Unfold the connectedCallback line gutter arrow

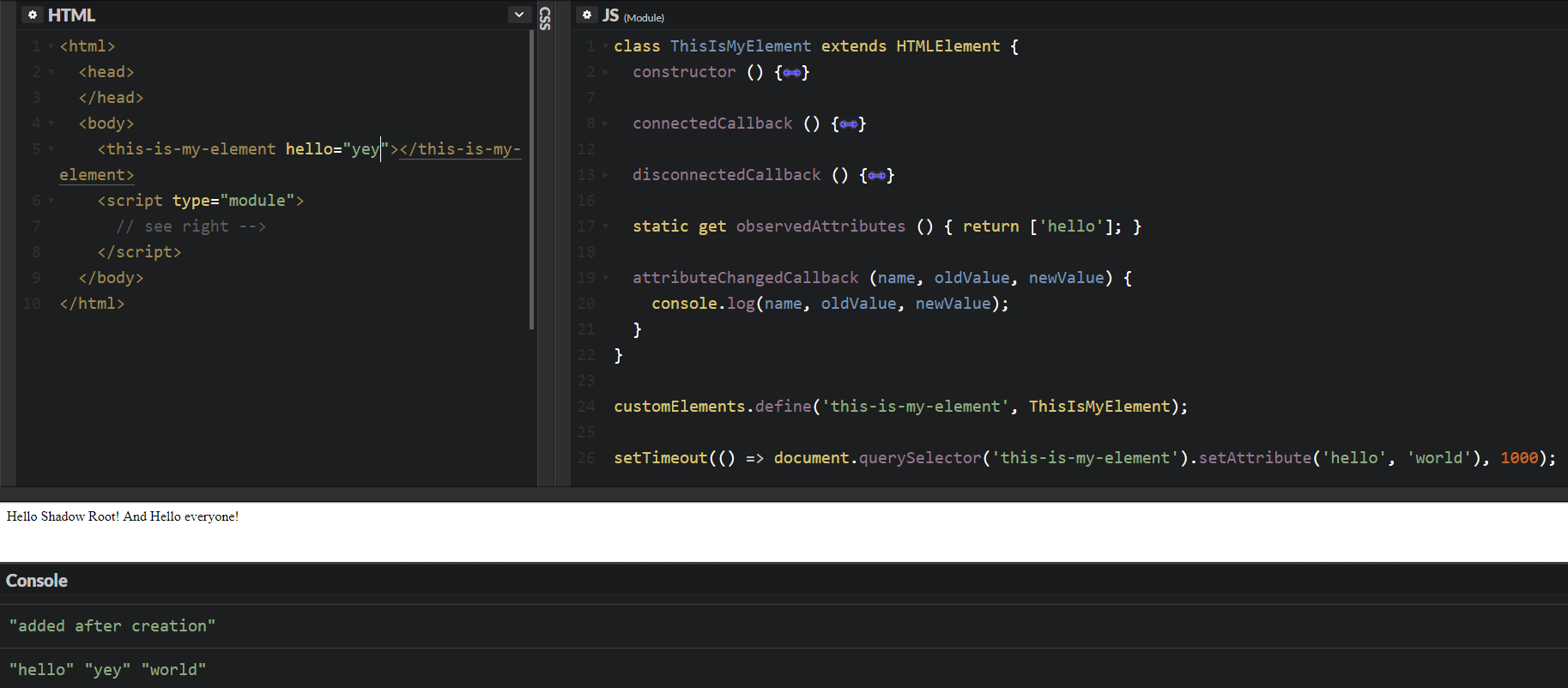point(606,124)
